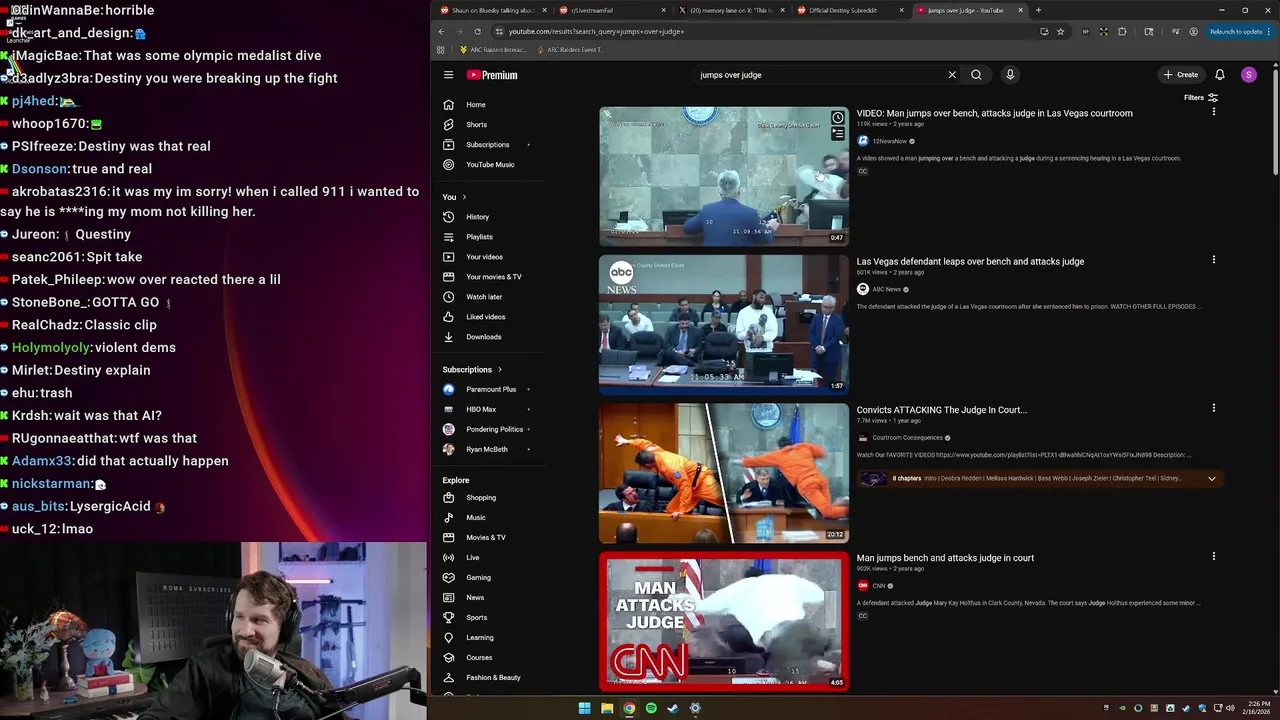Start voice search with the microphone icon
Image resolution: width=1280 pixels, height=720 pixels.
point(1010,75)
